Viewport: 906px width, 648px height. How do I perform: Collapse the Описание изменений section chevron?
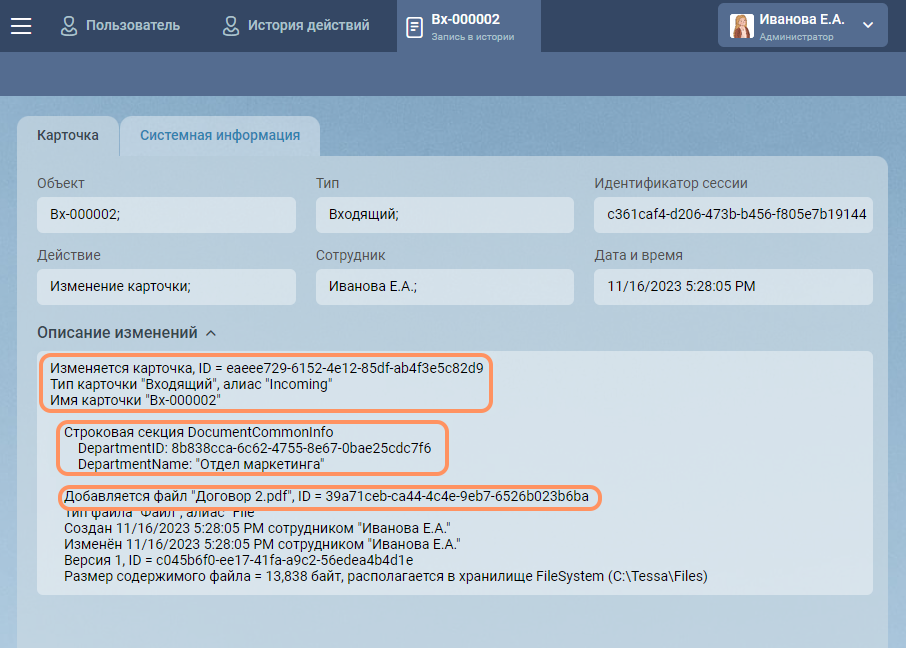coord(211,333)
